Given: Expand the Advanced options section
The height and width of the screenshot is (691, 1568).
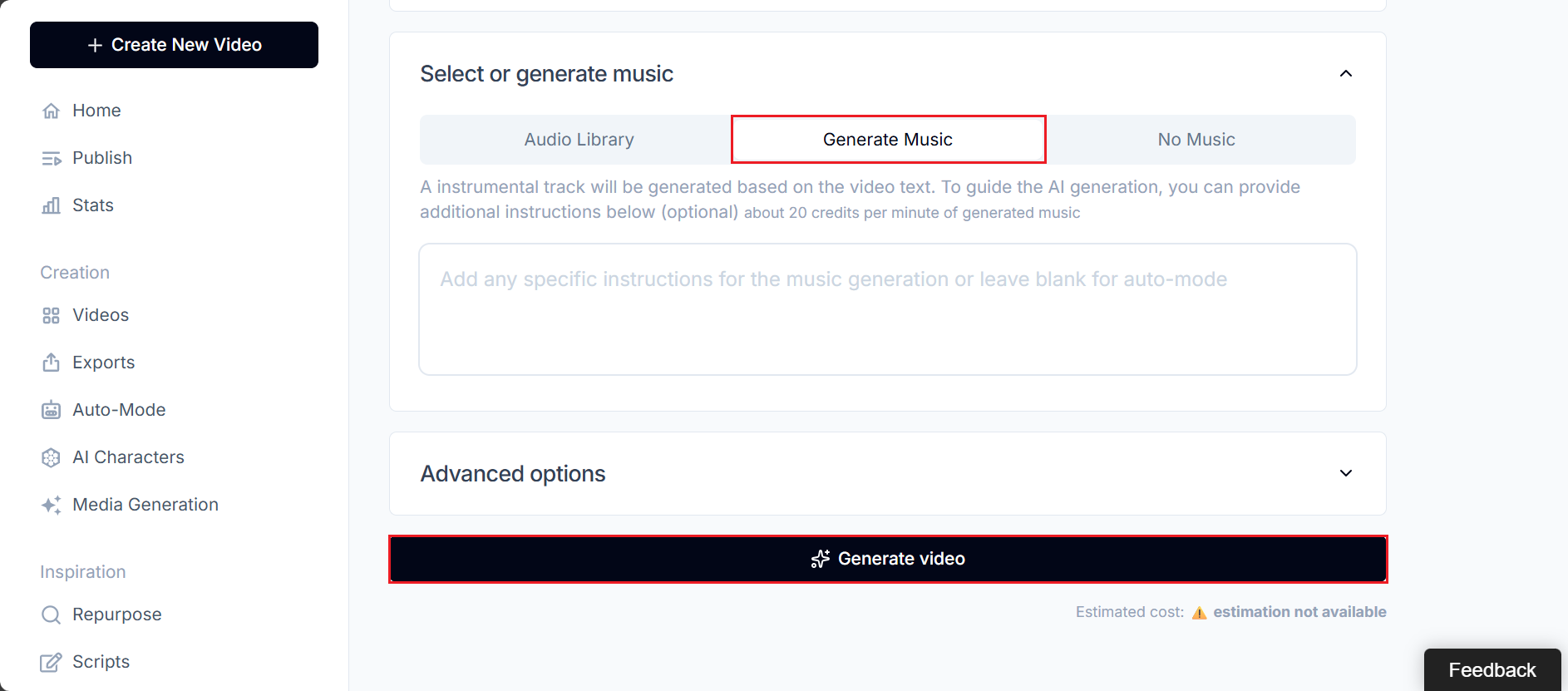Looking at the screenshot, I should click(1345, 473).
